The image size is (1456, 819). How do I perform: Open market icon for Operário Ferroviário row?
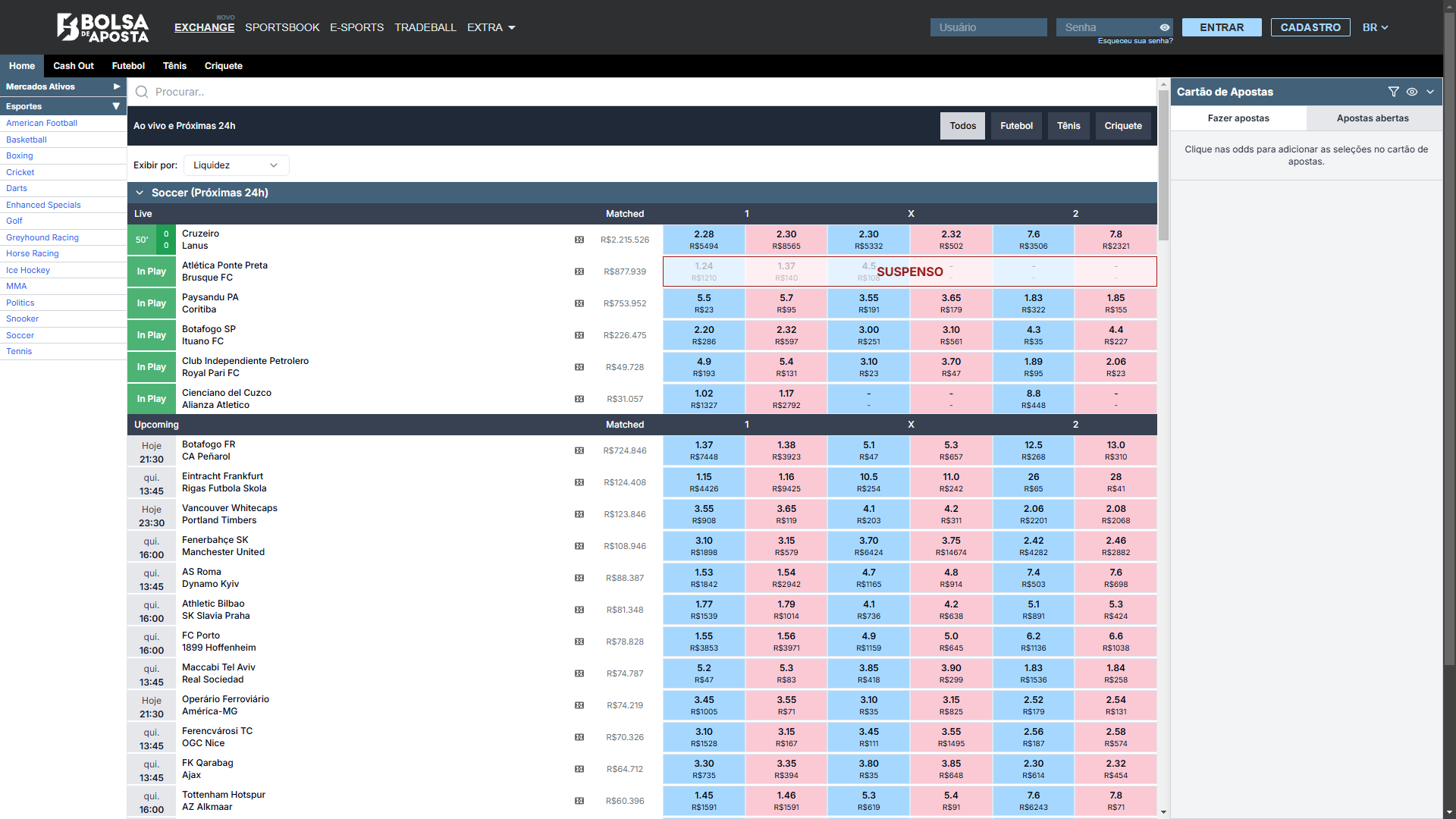(579, 705)
